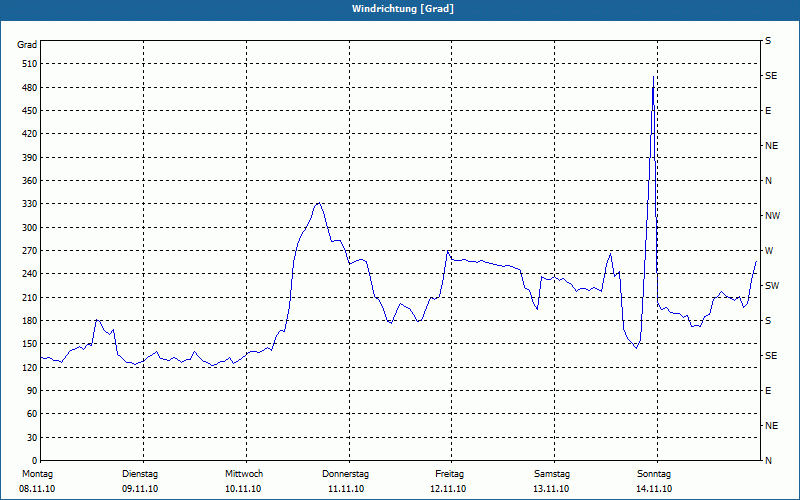The image size is (800, 500).
Task: Select the 14.11.10 date label
Action: click(654, 489)
